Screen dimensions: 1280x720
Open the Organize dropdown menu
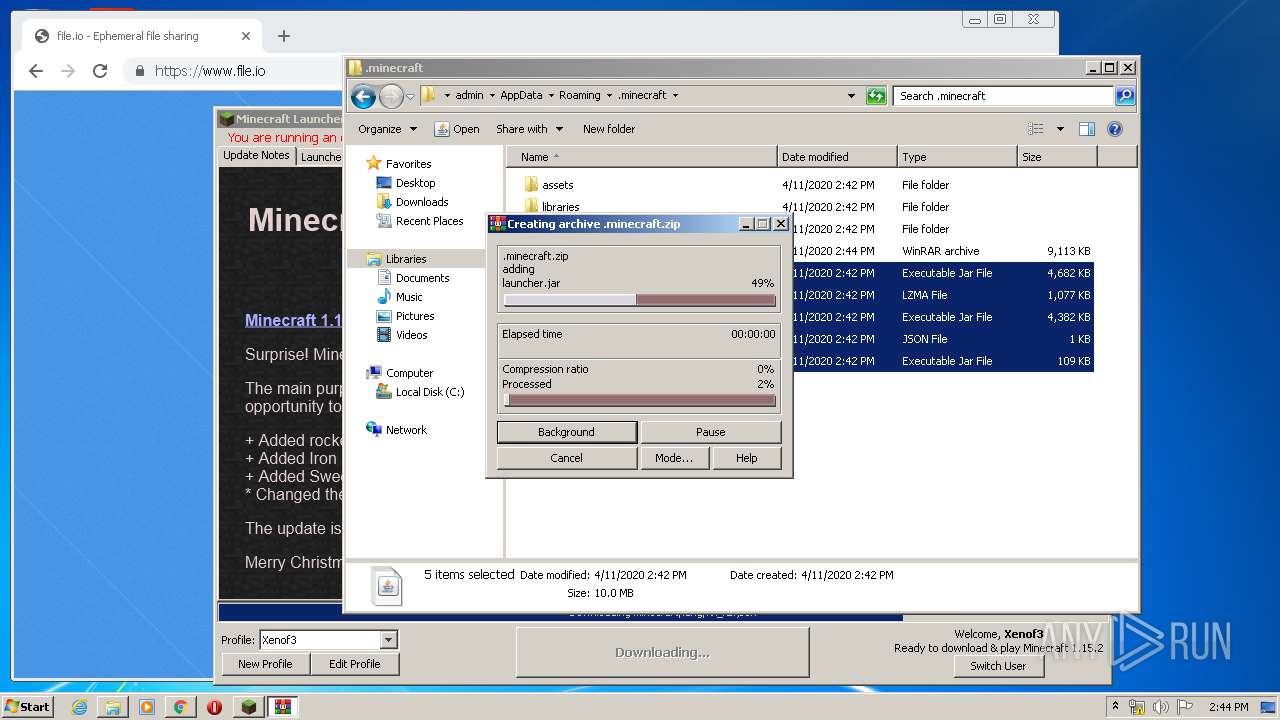tap(387, 129)
